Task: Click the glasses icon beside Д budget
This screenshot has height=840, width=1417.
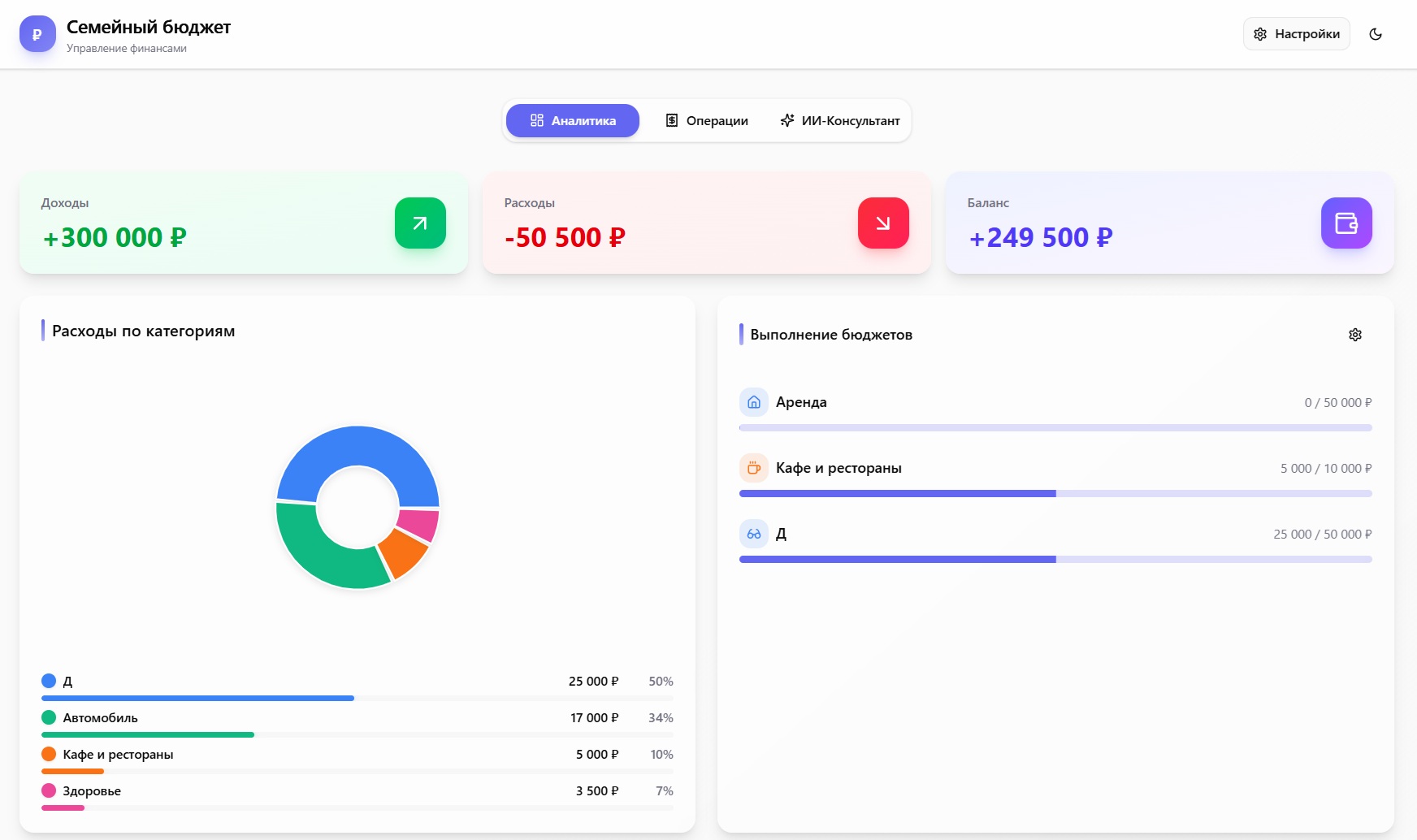Action: click(754, 534)
